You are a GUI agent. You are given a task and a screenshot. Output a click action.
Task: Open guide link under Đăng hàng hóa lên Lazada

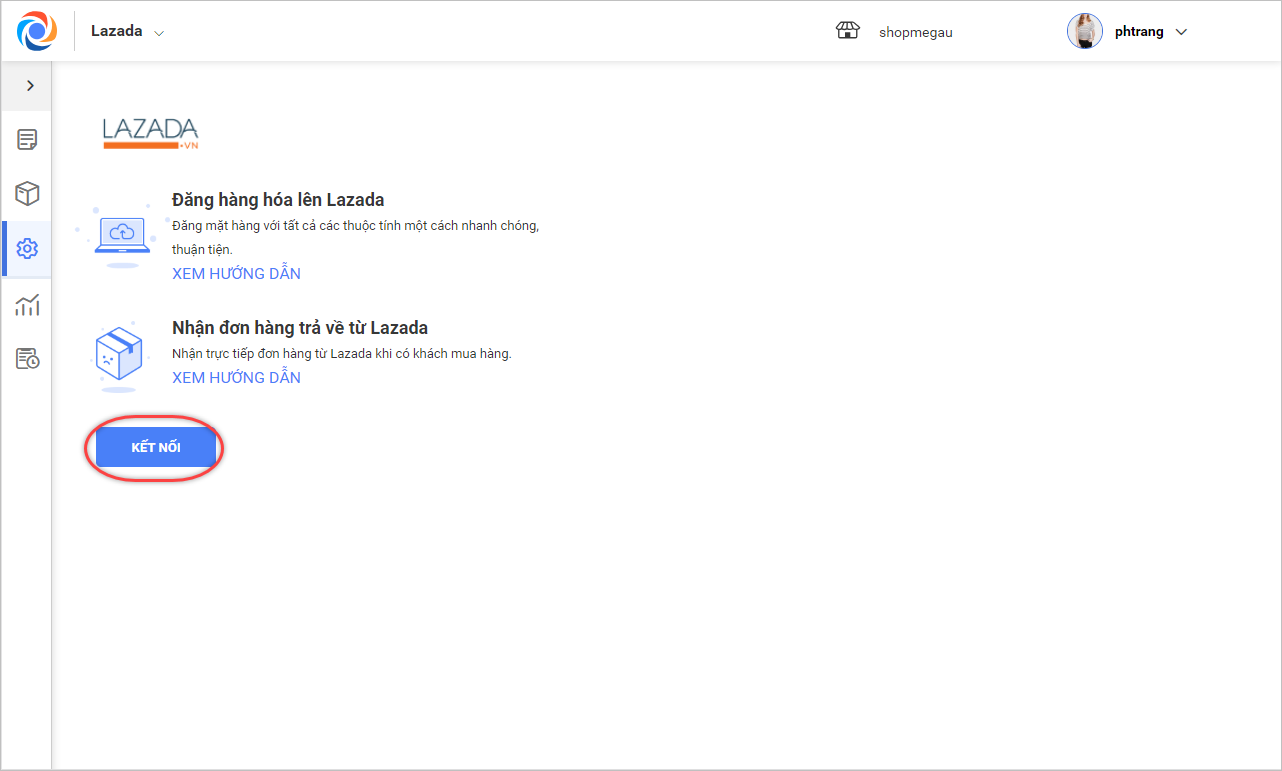tap(236, 273)
